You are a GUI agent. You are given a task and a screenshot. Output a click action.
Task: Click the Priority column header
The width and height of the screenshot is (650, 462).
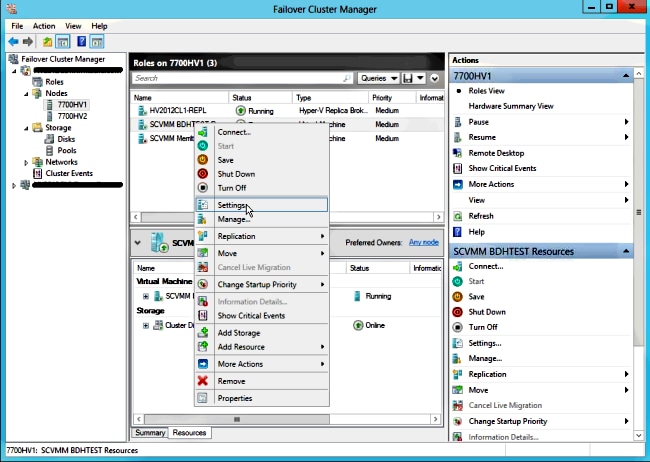pos(392,98)
